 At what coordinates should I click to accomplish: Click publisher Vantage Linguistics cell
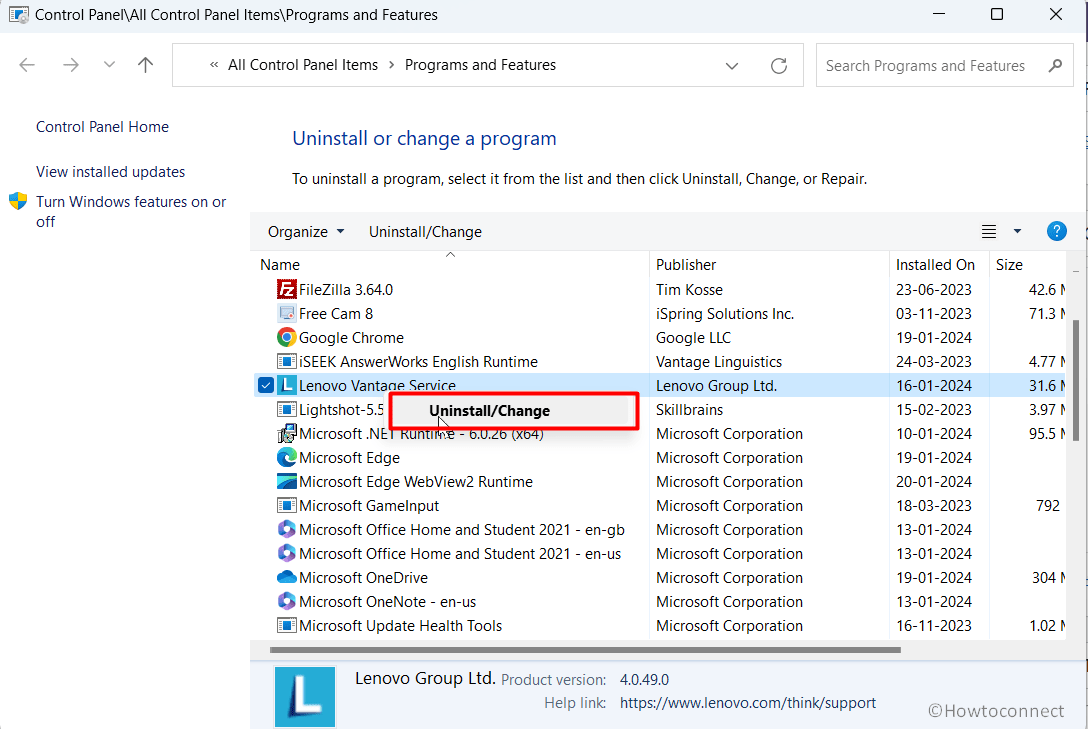click(718, 362)
